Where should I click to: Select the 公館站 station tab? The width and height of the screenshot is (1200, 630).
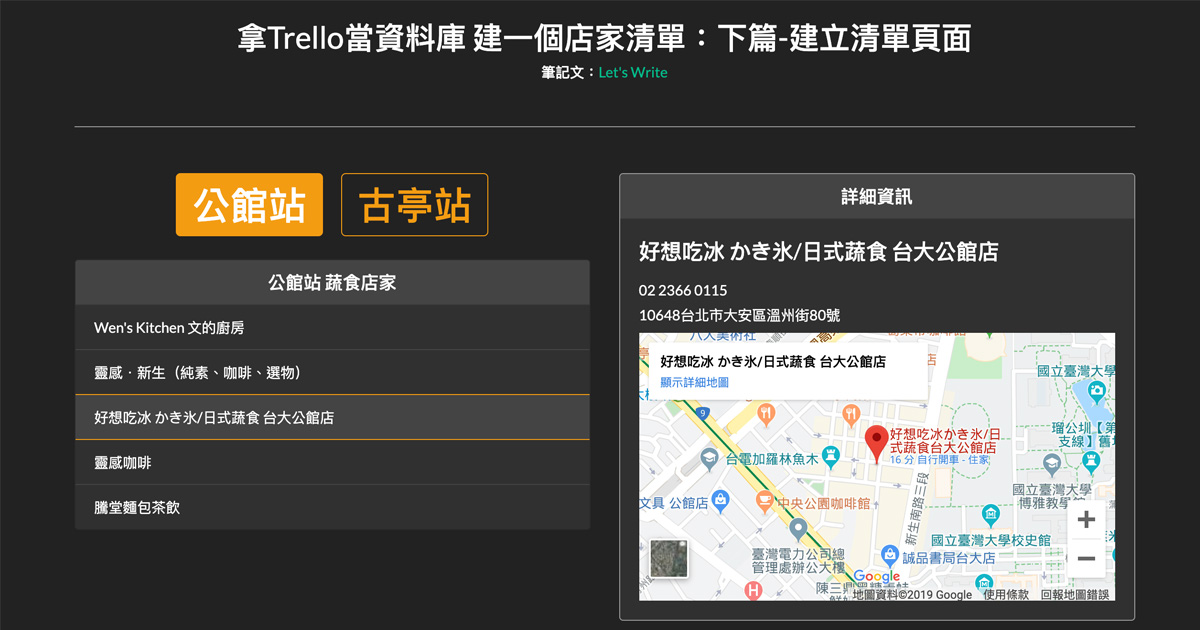249,204
